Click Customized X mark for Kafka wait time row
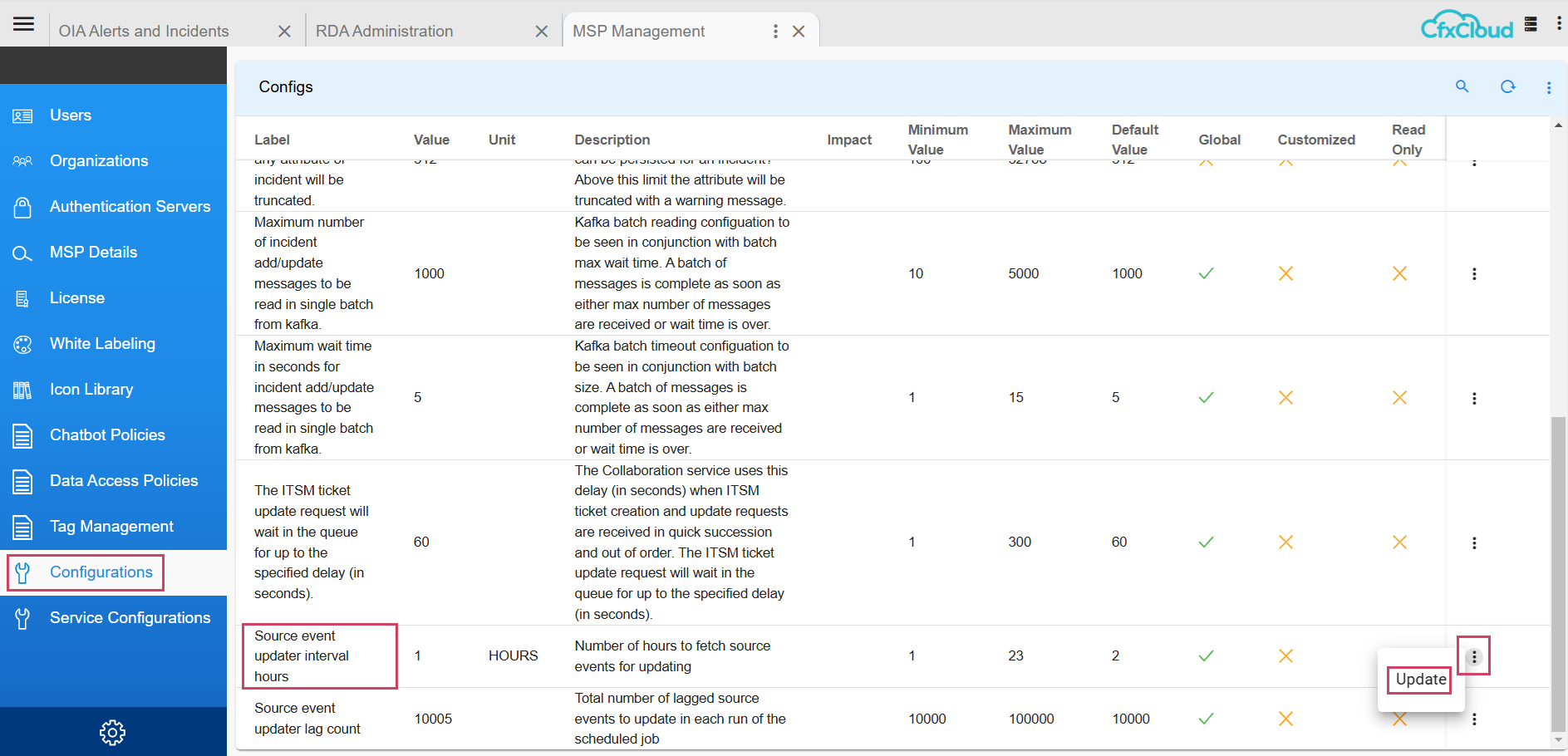The width and height of the screenshot is (1568, 756). (x=1285, y=398)
